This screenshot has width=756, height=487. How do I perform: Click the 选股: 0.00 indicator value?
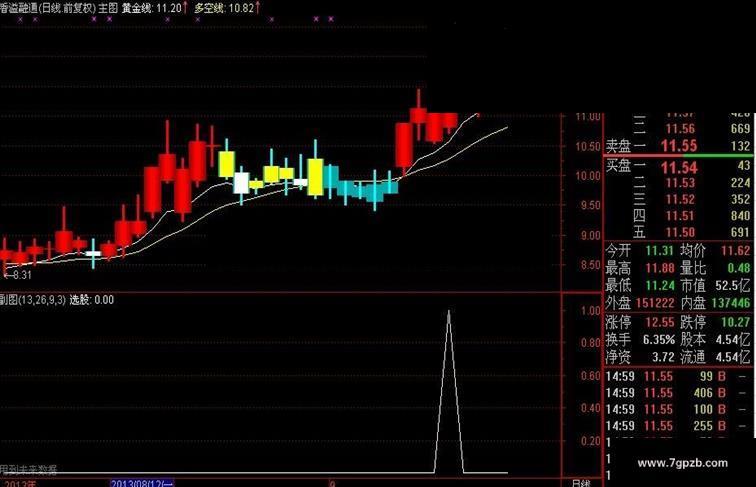coord(92,300)
